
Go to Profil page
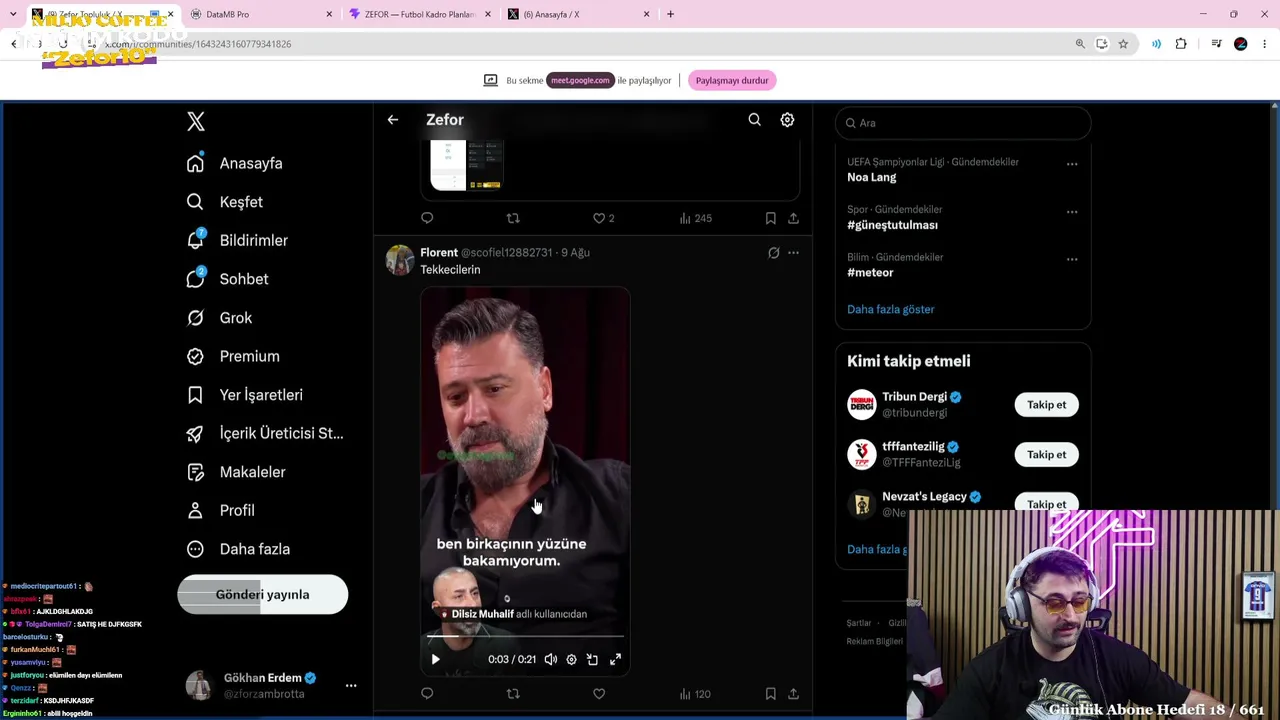tap(221, 510)
